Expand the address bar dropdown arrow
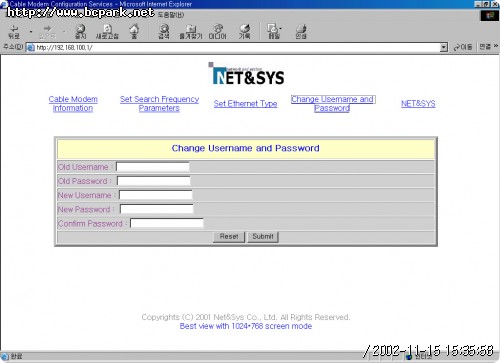This screenshot has height=363, width=500. pyautogui.click(x=443, y=47)
